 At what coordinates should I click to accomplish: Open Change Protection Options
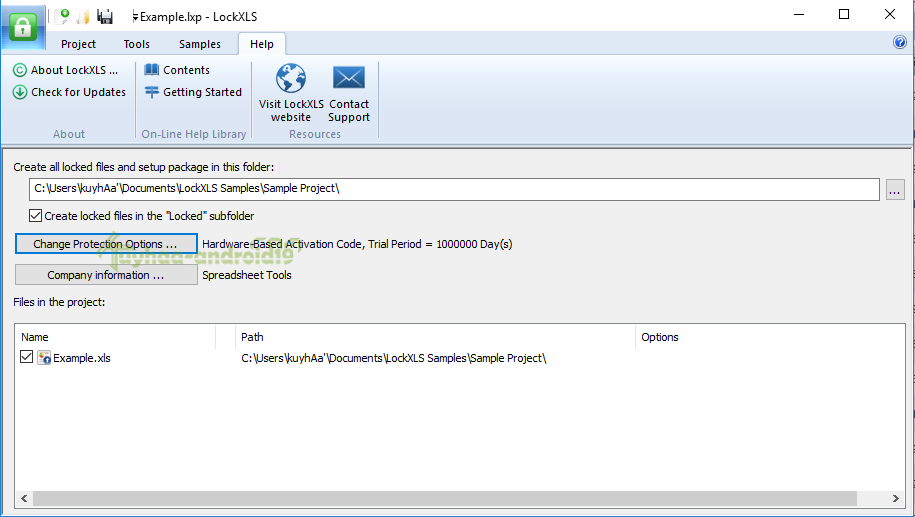click(106, 244)
